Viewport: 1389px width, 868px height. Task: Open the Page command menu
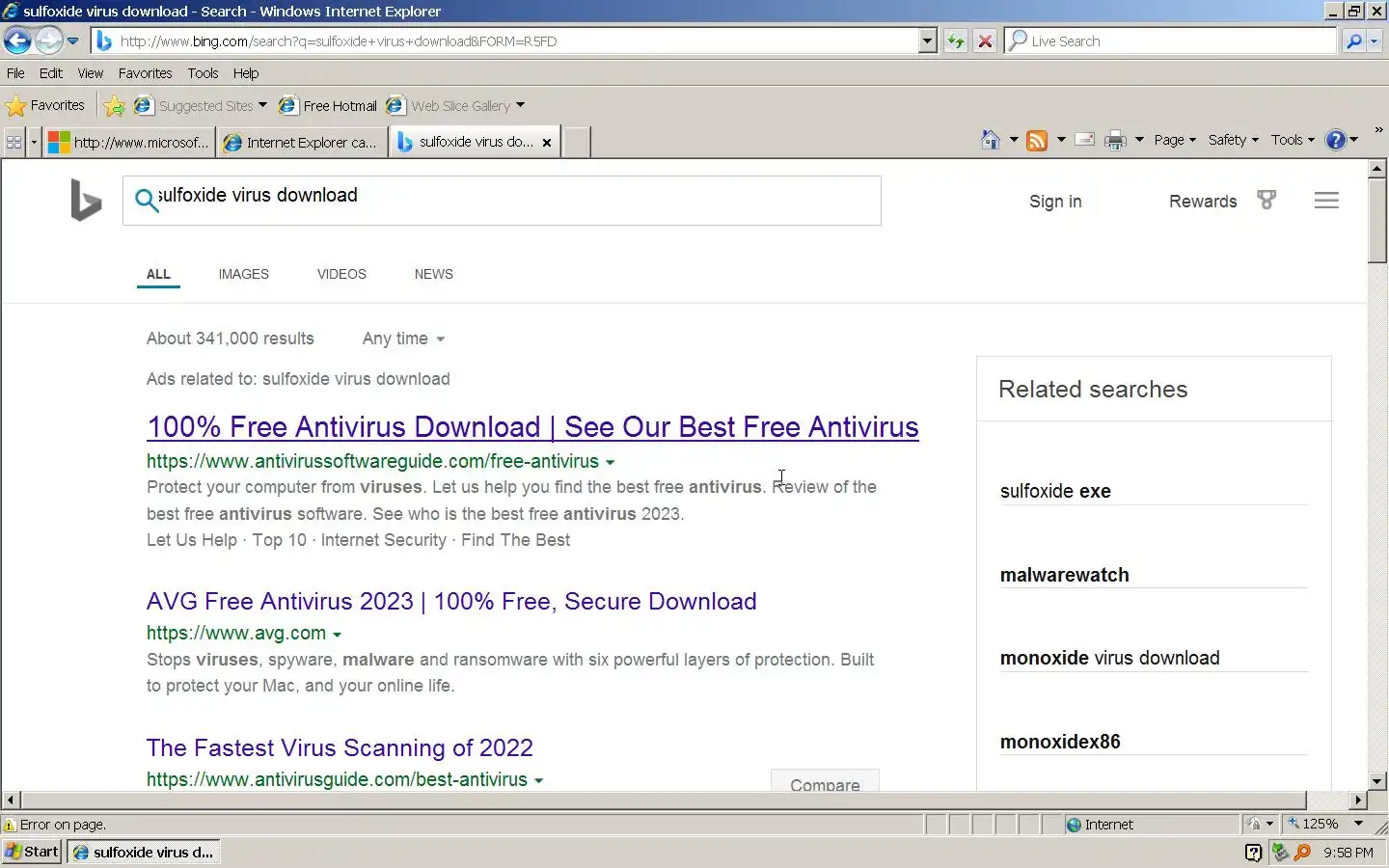pyautogui.click(x=1175, y=140)
